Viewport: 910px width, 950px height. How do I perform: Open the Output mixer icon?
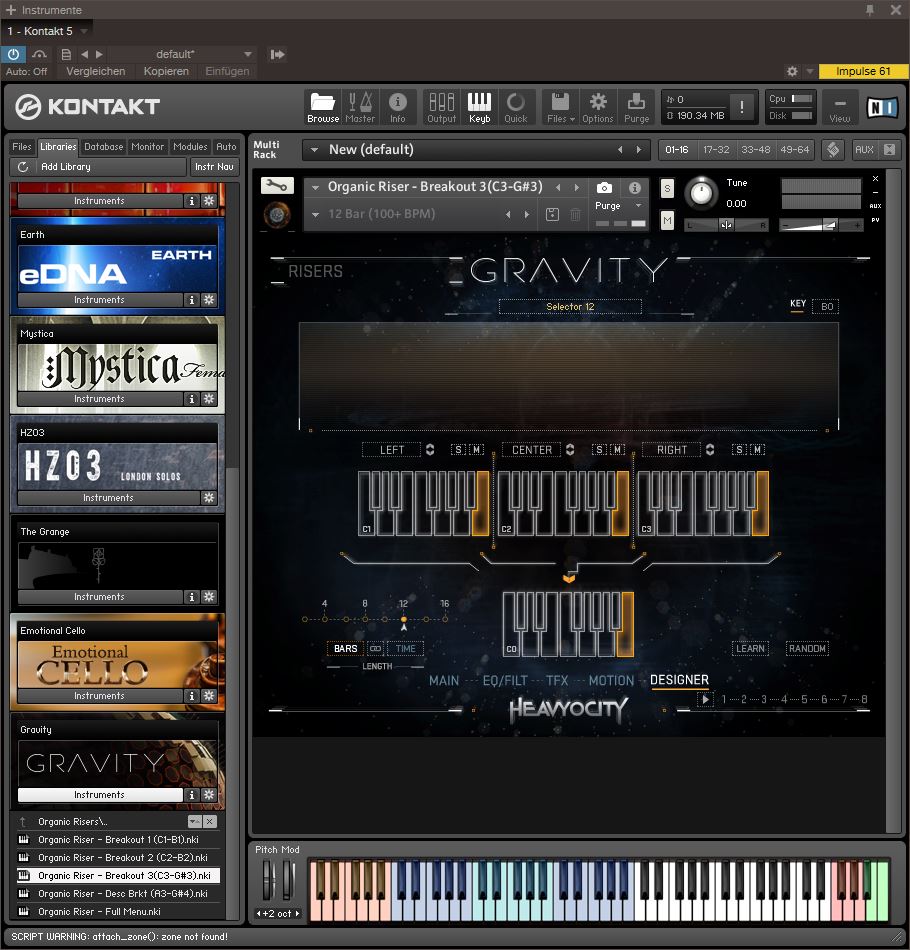[442, 107]
